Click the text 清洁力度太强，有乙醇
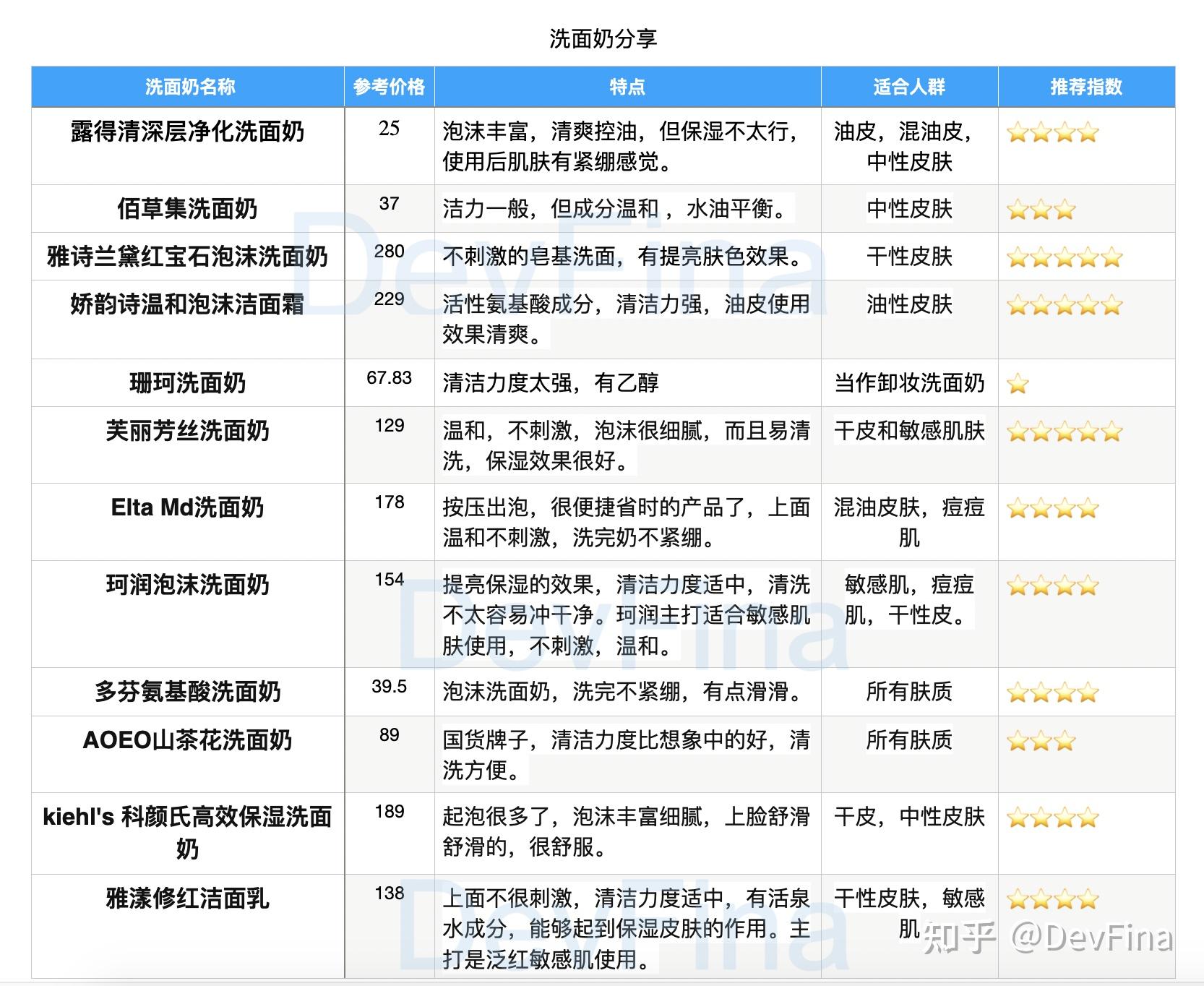This screenshot has width=1204, height=986. (551, 383)
